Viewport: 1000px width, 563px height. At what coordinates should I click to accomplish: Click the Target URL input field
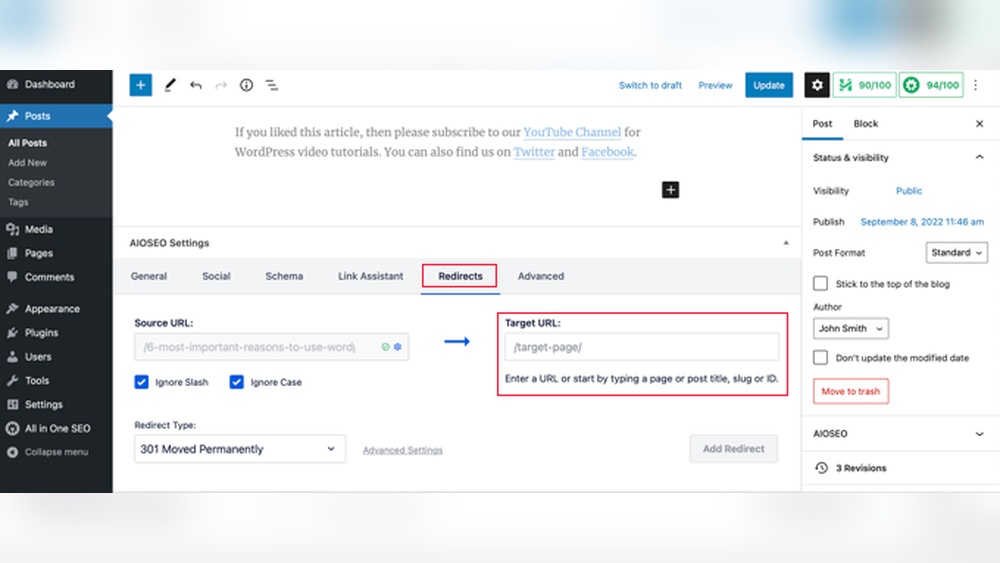[x=642, y=347]
